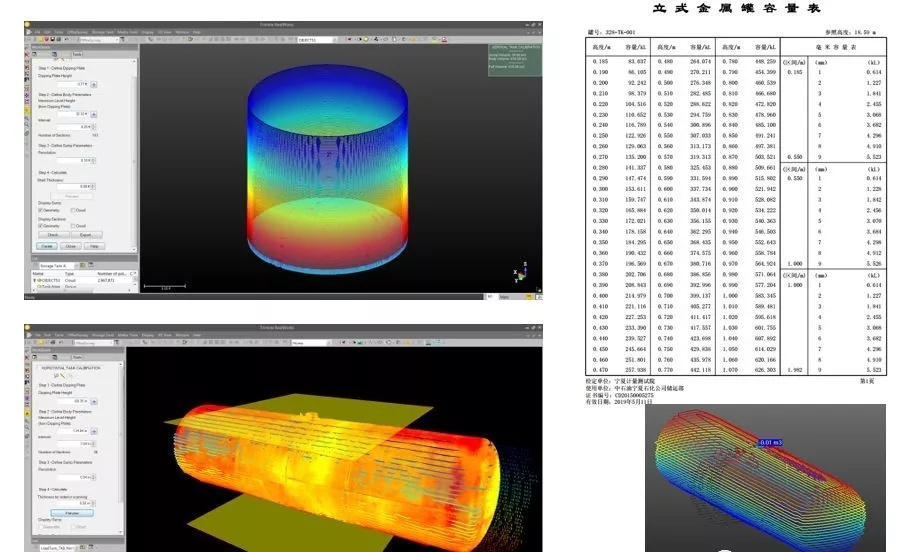The width and height of the screenshot is (922, 552).
Task: Open Storage Tank menu in upper window
Action: click(x=103, y=32)
